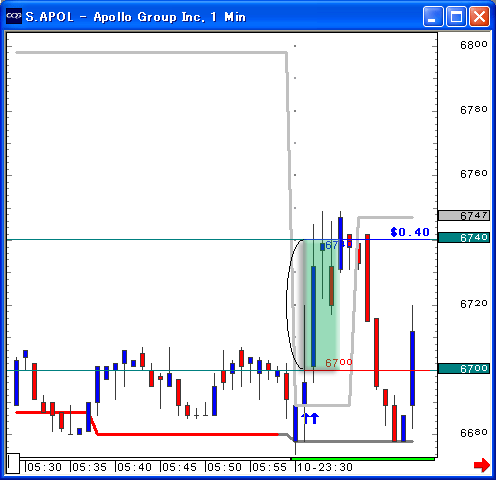The height and width of the screenshot is (480, 496).
Task: Click the 05:35 time axis label
Action: tap(89, 467)
